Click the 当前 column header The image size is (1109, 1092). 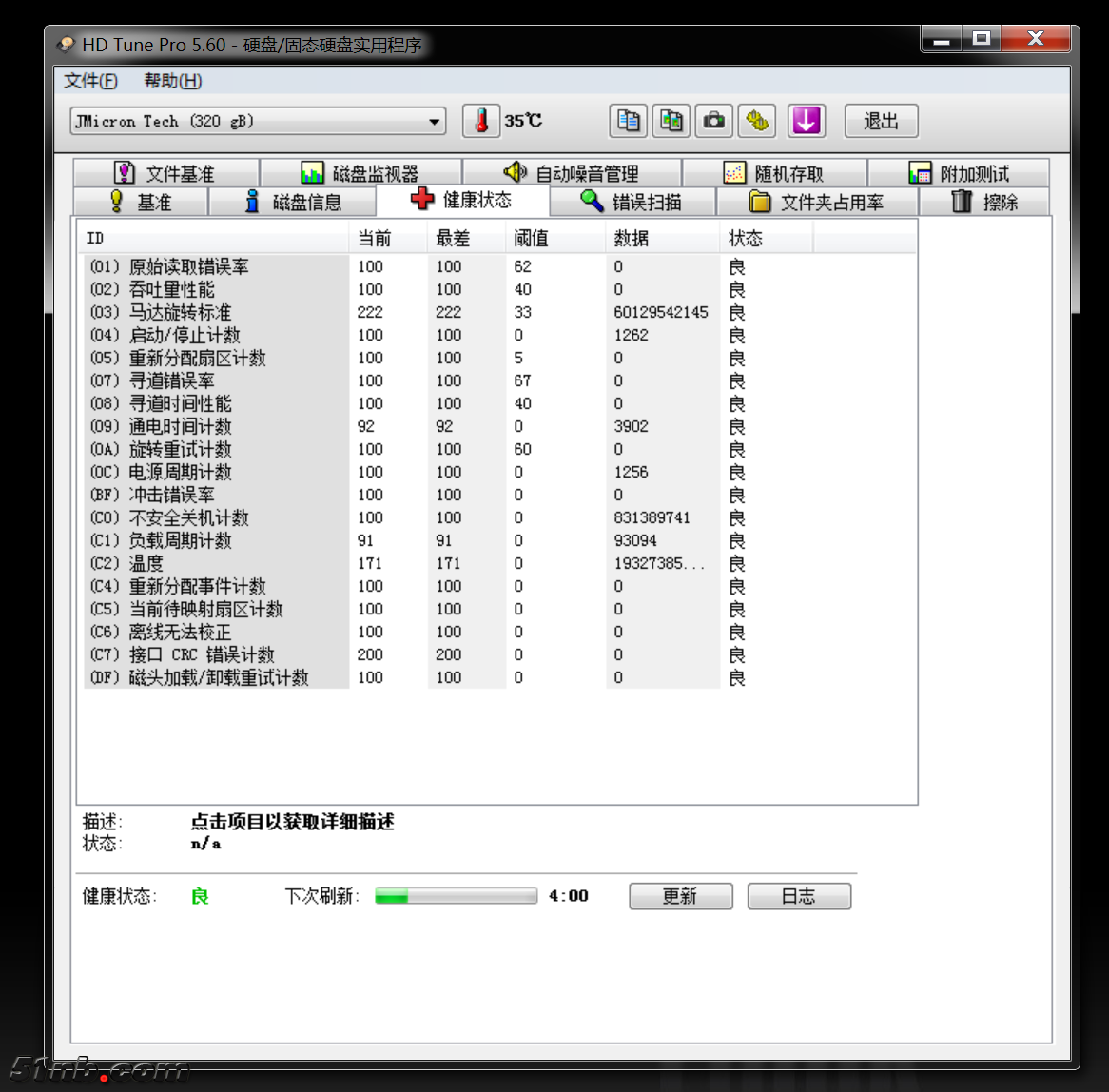pos(388,239)
